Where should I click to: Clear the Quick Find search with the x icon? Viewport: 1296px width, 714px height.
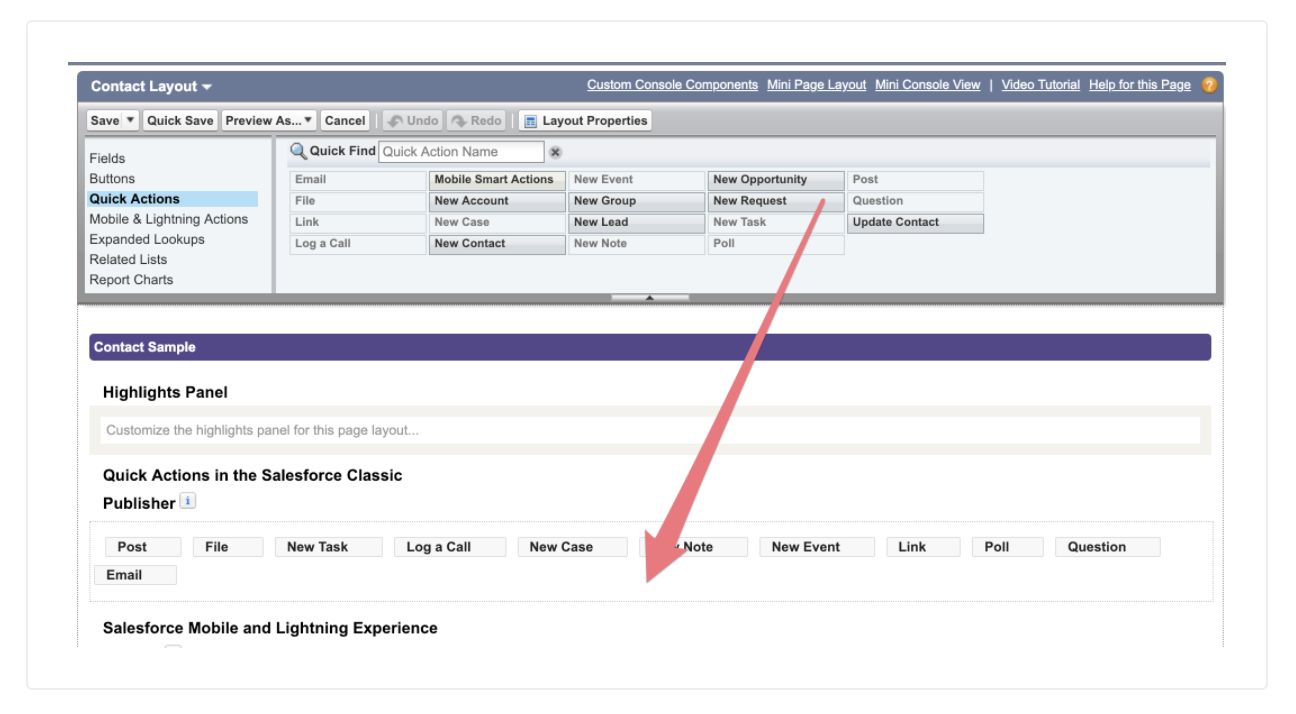[x=555, y=152]
